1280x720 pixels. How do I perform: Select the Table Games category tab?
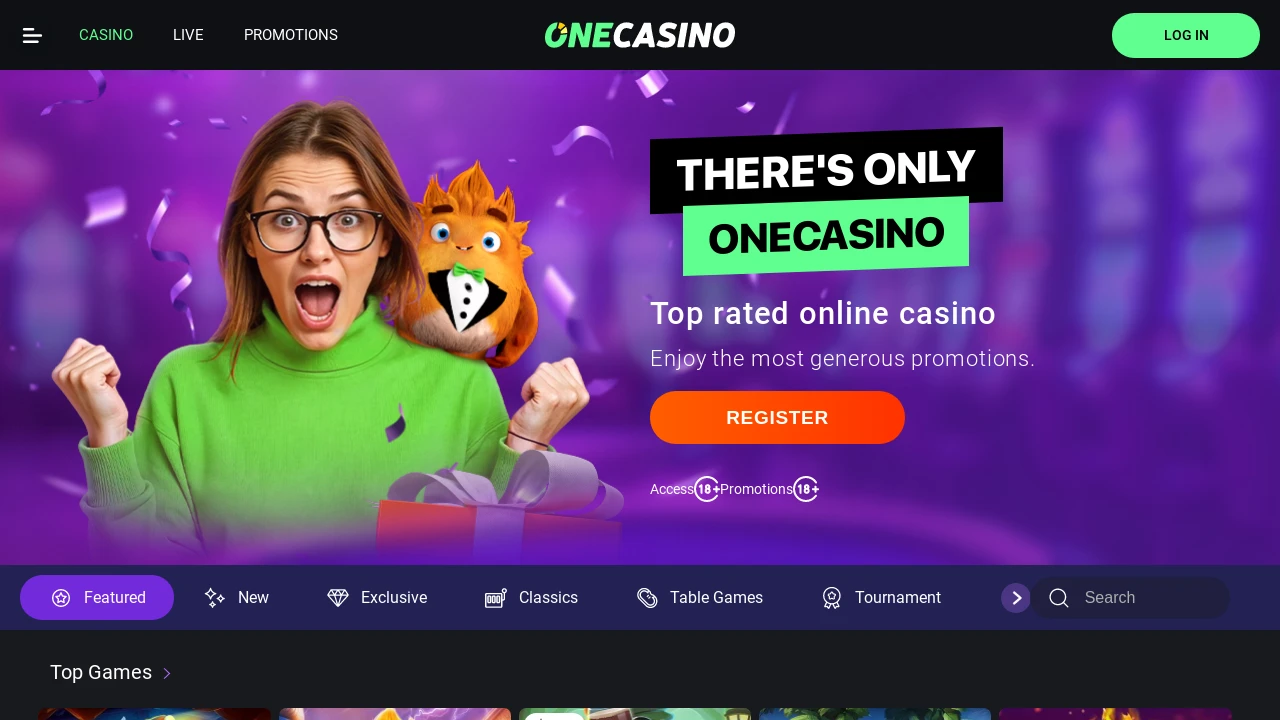[x=700, y=598]
